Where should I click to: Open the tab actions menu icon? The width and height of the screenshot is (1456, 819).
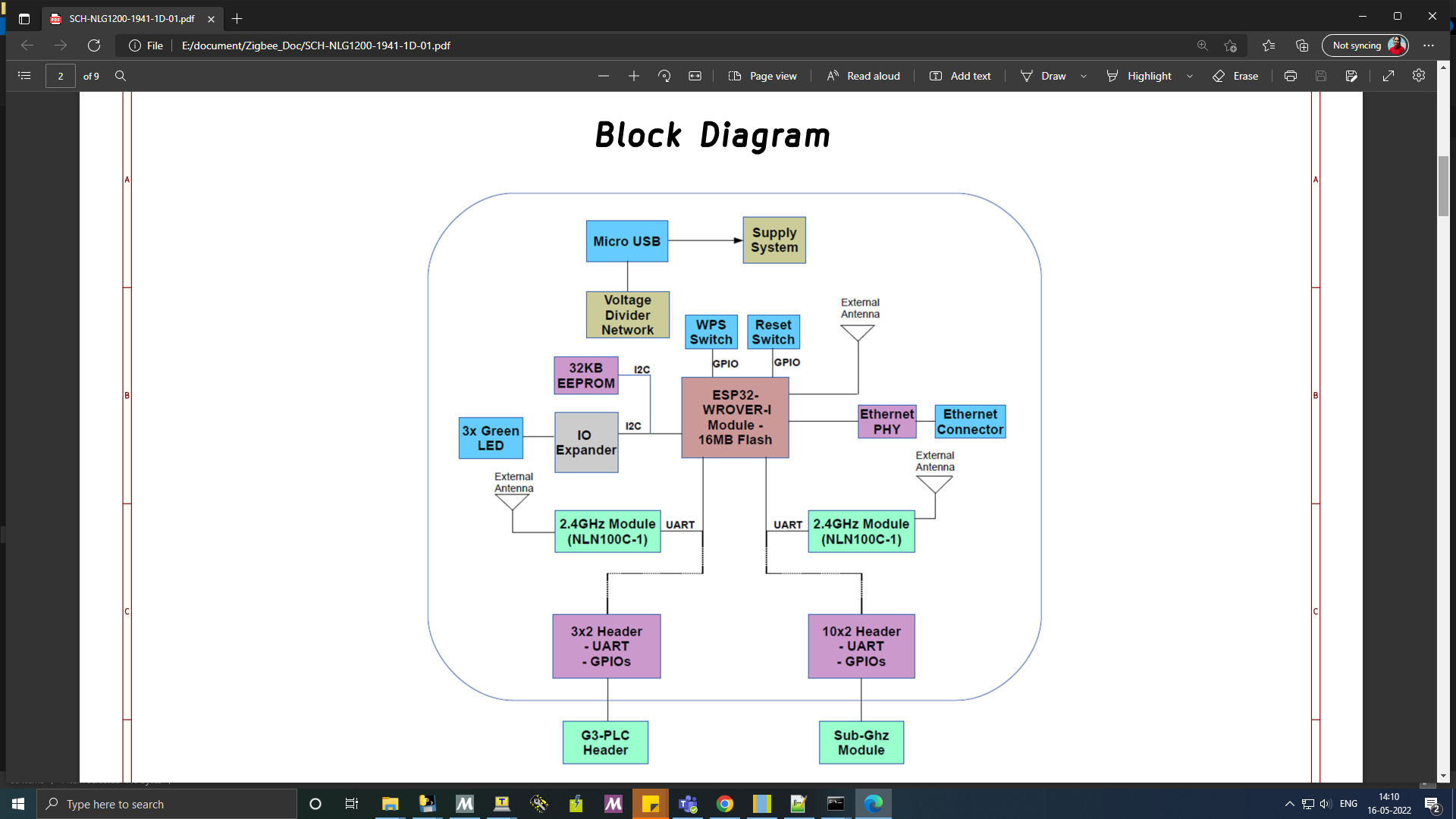[x=24, y=18]
